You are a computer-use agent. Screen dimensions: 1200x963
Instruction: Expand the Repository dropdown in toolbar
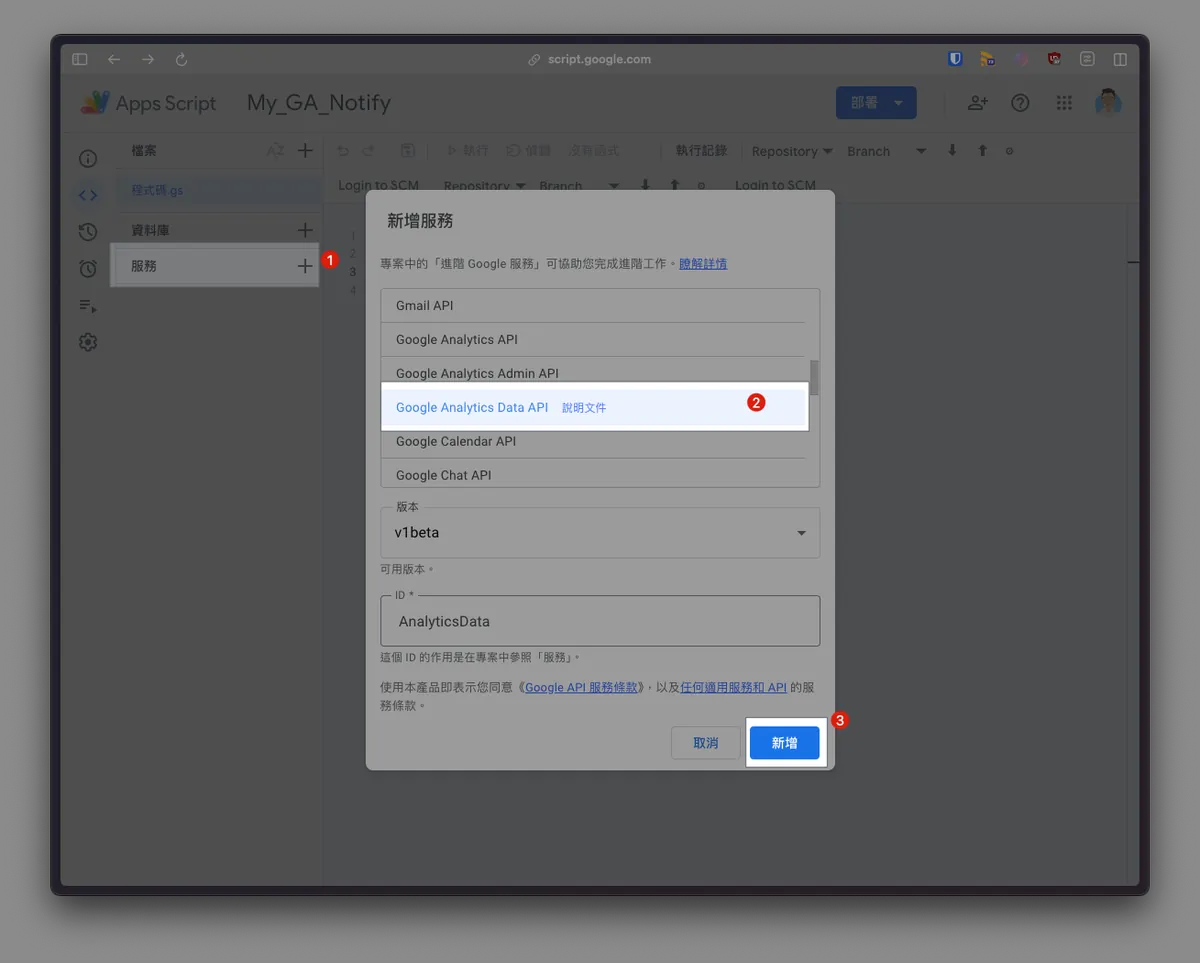(792, 151)
